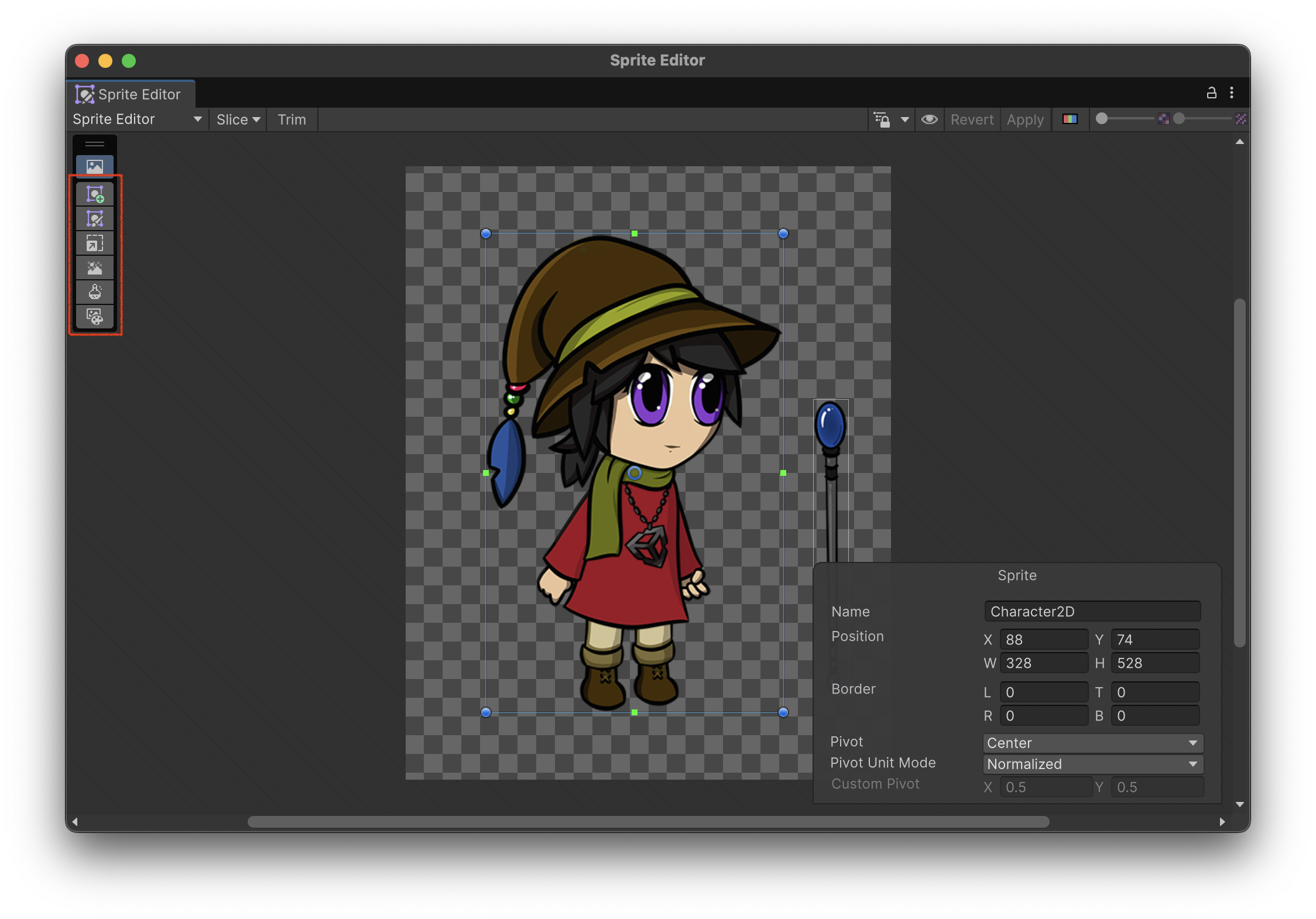
Task: Click the Trim button
Action: (x=292, y=119)
